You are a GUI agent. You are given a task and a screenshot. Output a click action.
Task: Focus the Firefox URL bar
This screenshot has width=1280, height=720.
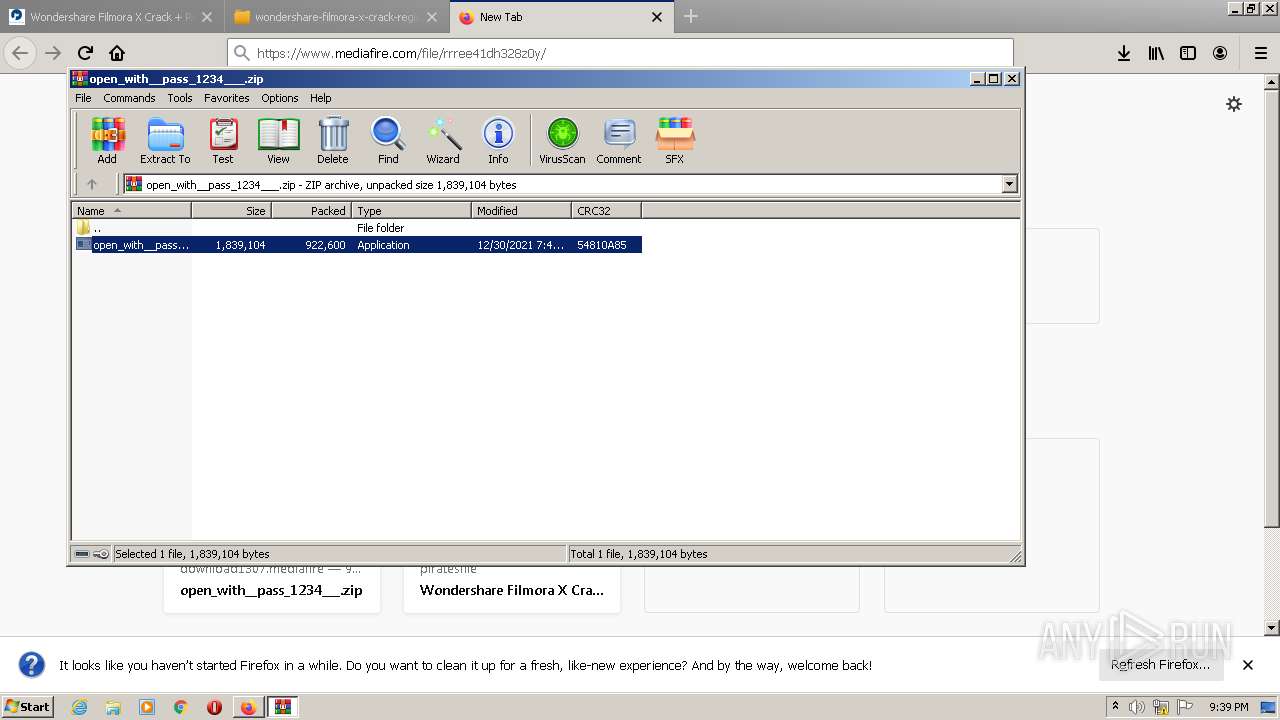click(x=621, y=53)
